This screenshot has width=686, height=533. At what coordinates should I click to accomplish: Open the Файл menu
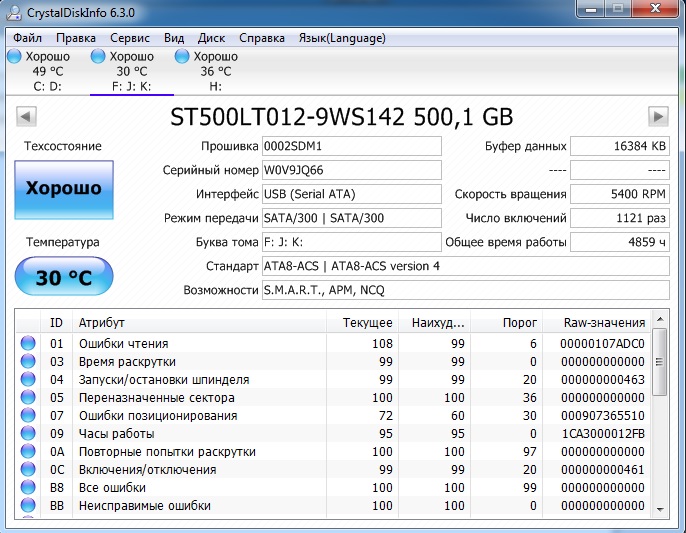(x=27, y=39)
